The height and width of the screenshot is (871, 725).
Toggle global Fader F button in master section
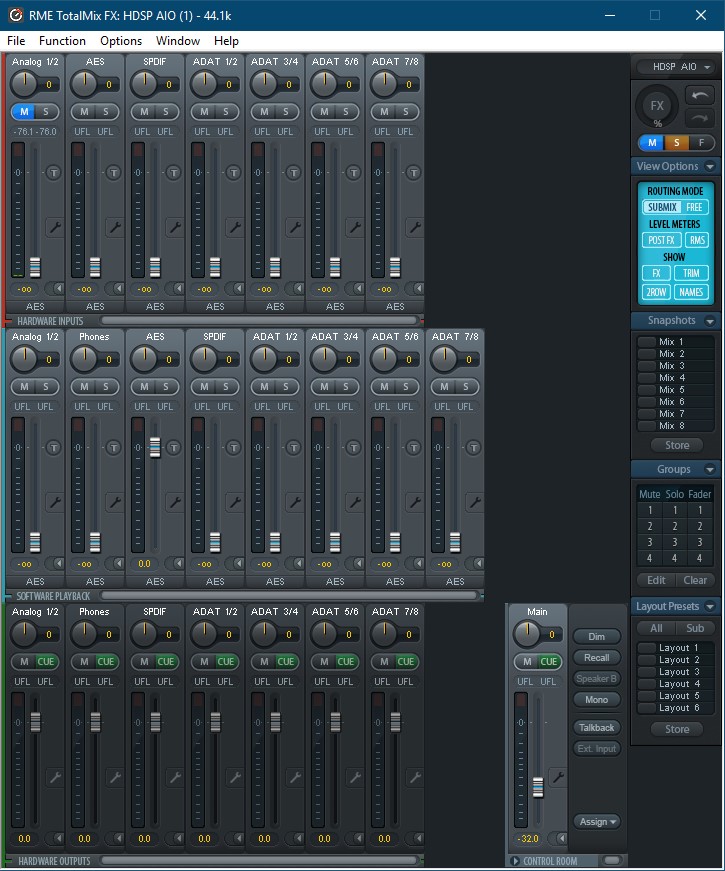click(x=701, y=143)
